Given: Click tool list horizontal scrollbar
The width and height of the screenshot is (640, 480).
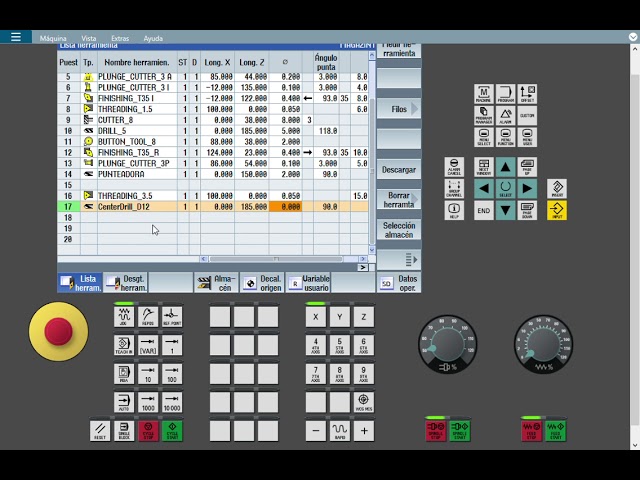Looking at the screenshot, I should tap(283, 259).
